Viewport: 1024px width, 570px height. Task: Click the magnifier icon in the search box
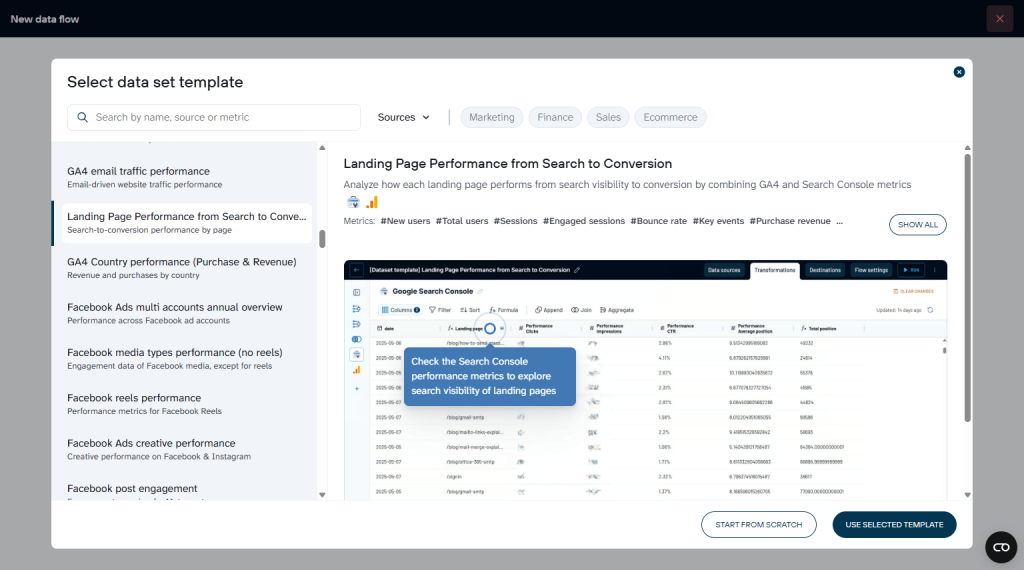(82, 118)
